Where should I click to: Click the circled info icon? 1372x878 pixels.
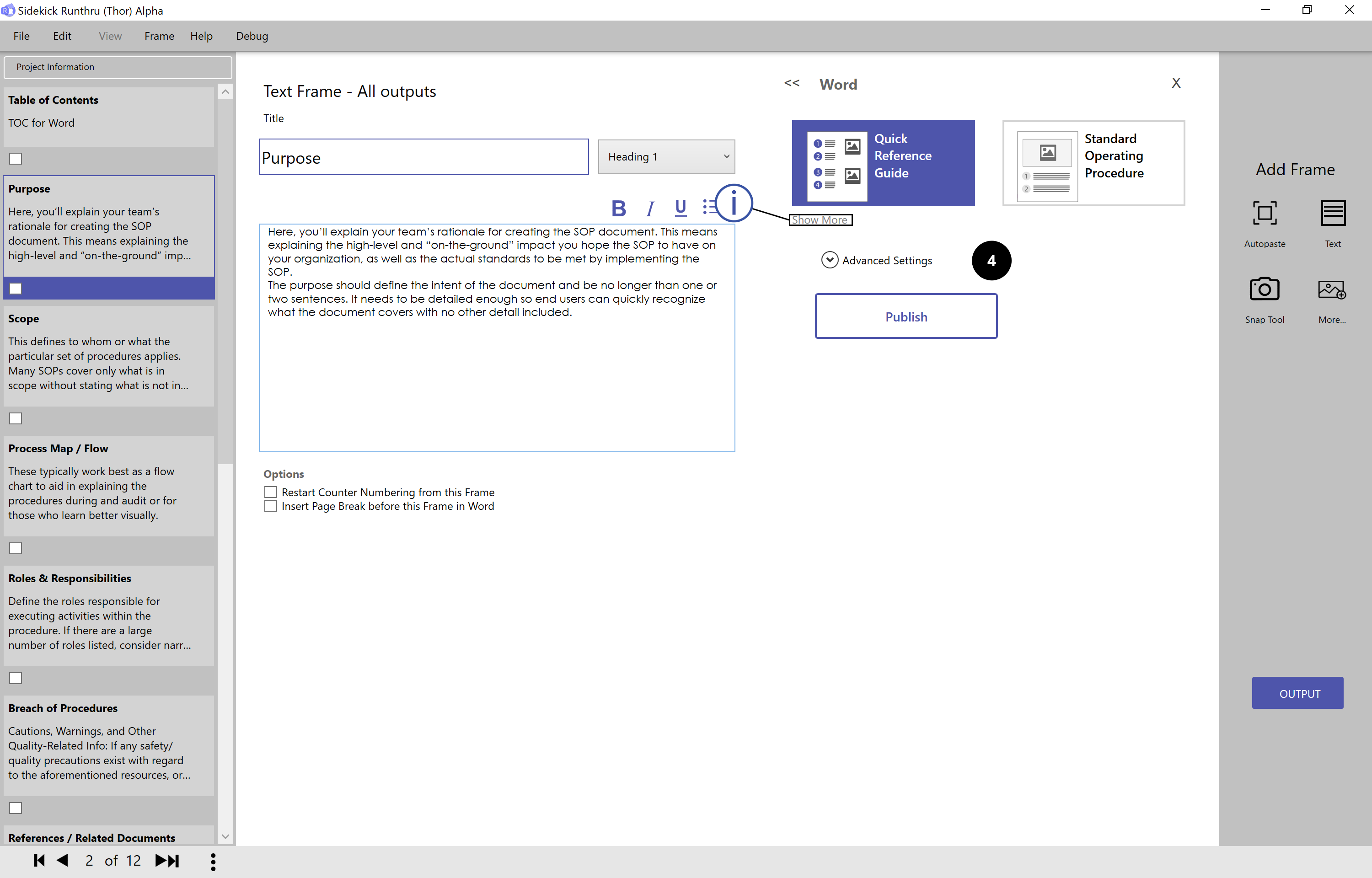point(734,203)
